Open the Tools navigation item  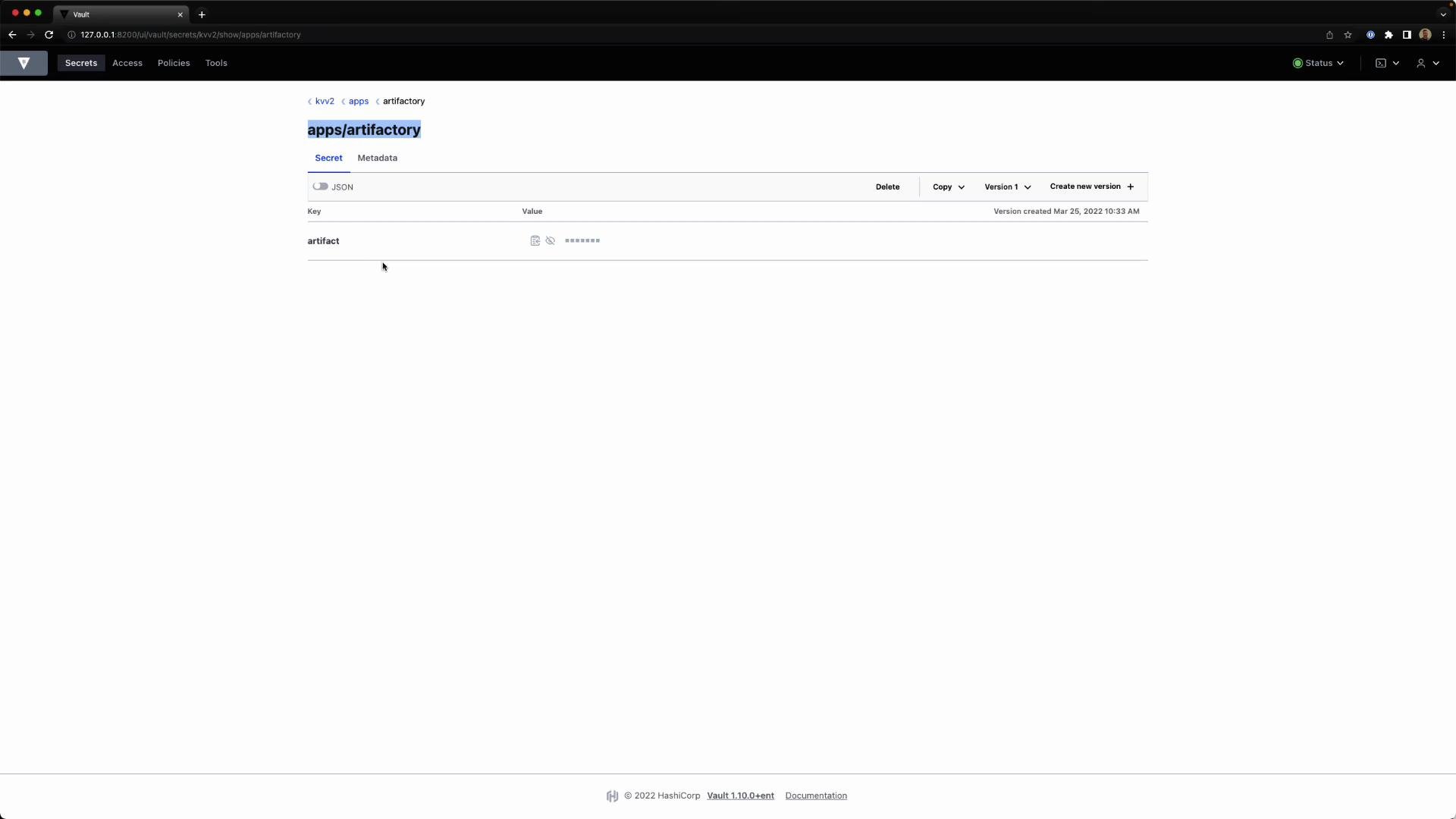click(216, 63)
